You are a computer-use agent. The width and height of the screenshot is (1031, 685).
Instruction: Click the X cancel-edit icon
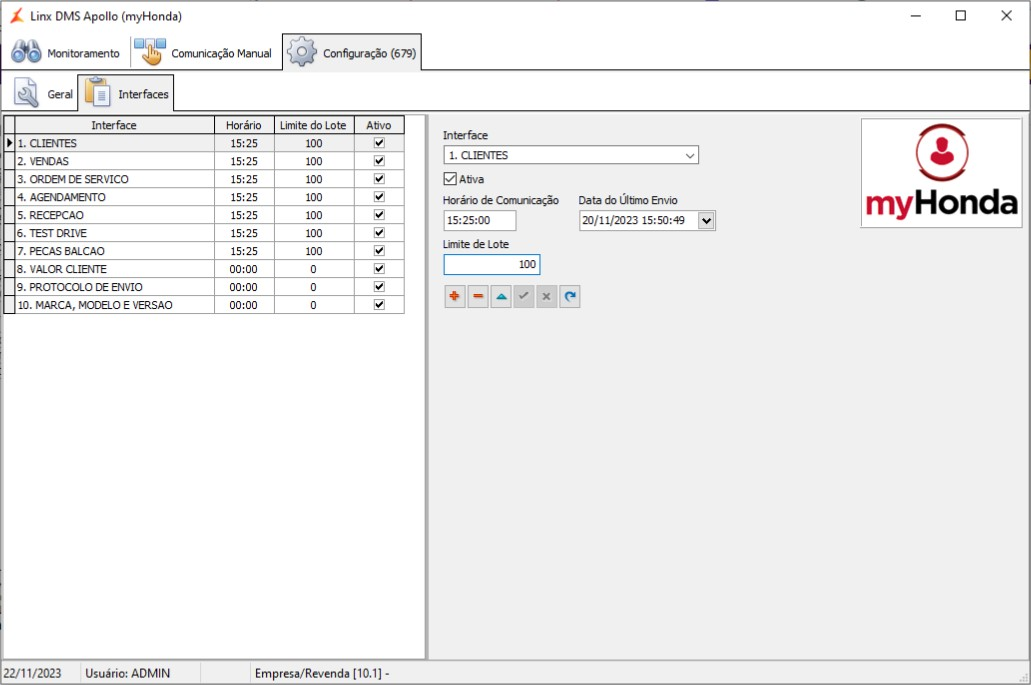coord(546,296)
